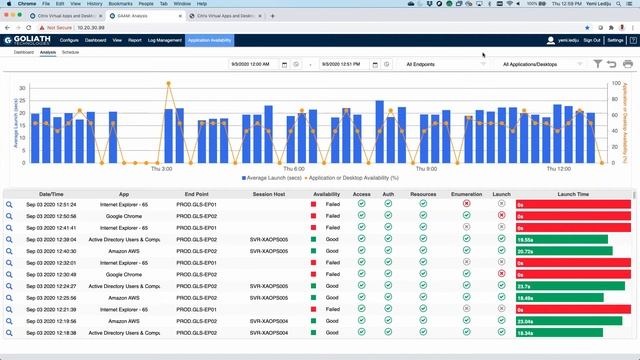Click the undo/reset arrow icon

pyautogui.click(x=611, y=64)
